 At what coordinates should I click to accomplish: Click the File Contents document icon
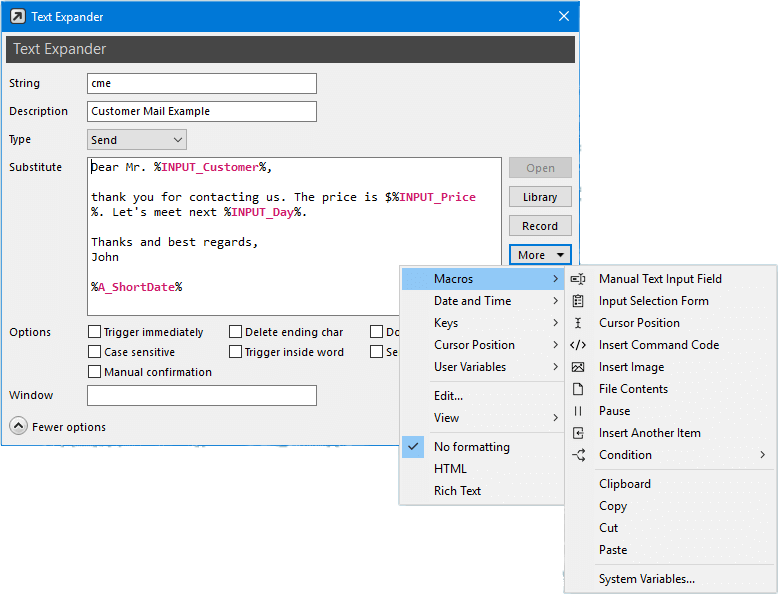click(x=578, y=389)
